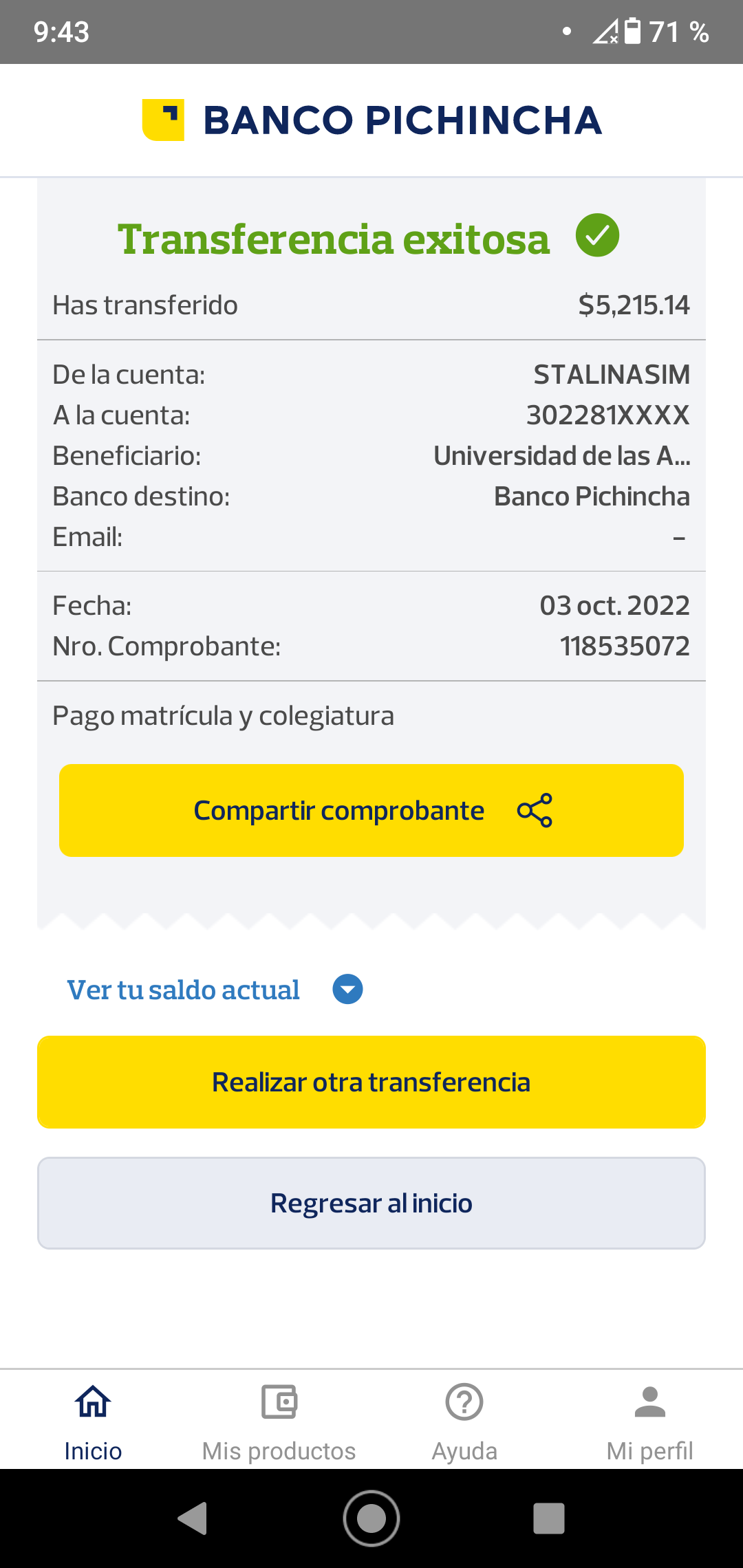This screenshot has width=743, height=1568.
Task: Tap the truncated beneficiary name Universidad de las A...
Action: click(x=561, y=456)
